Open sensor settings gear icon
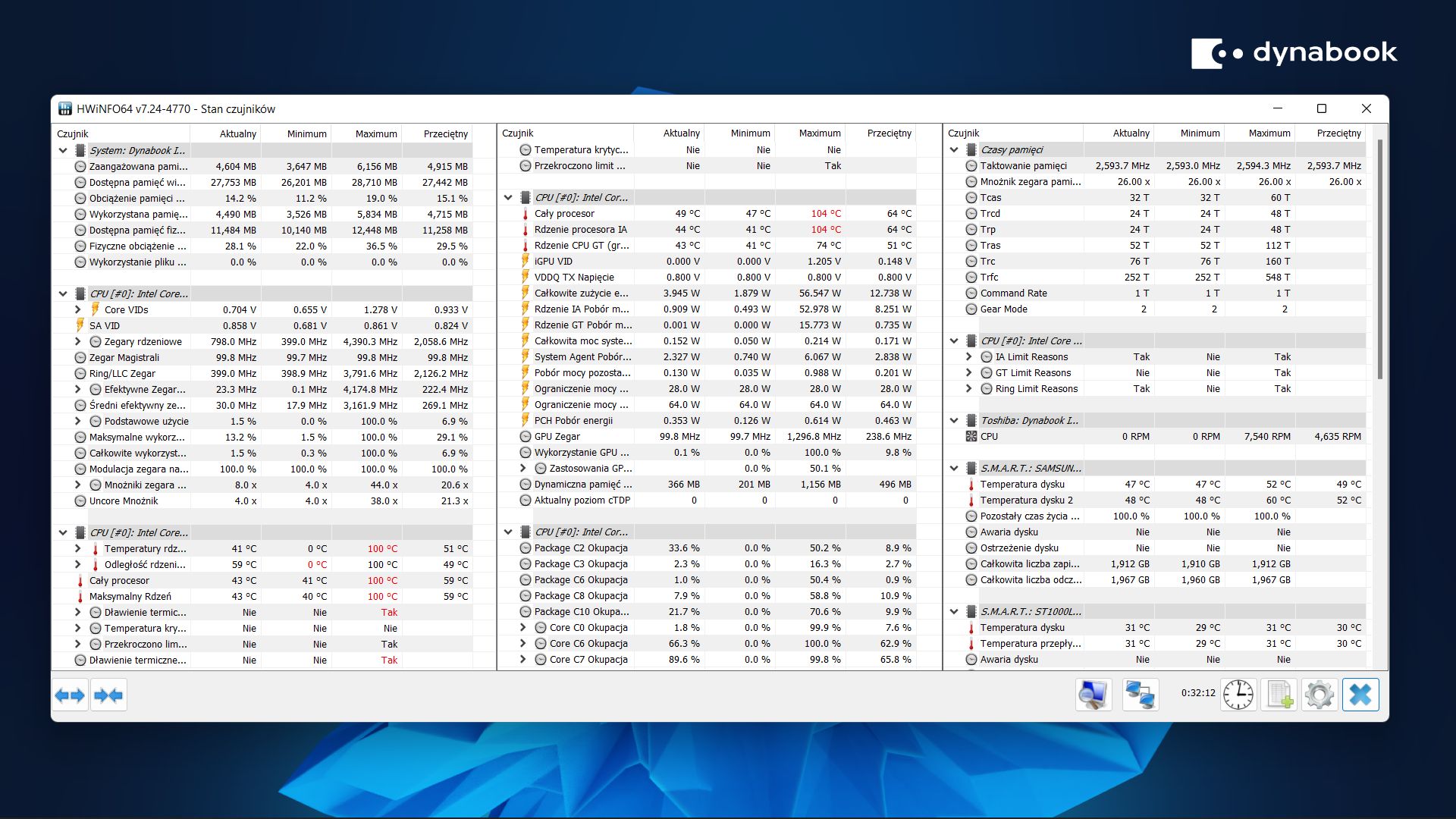1456x819 pixels. click(x=1319, y=695)
